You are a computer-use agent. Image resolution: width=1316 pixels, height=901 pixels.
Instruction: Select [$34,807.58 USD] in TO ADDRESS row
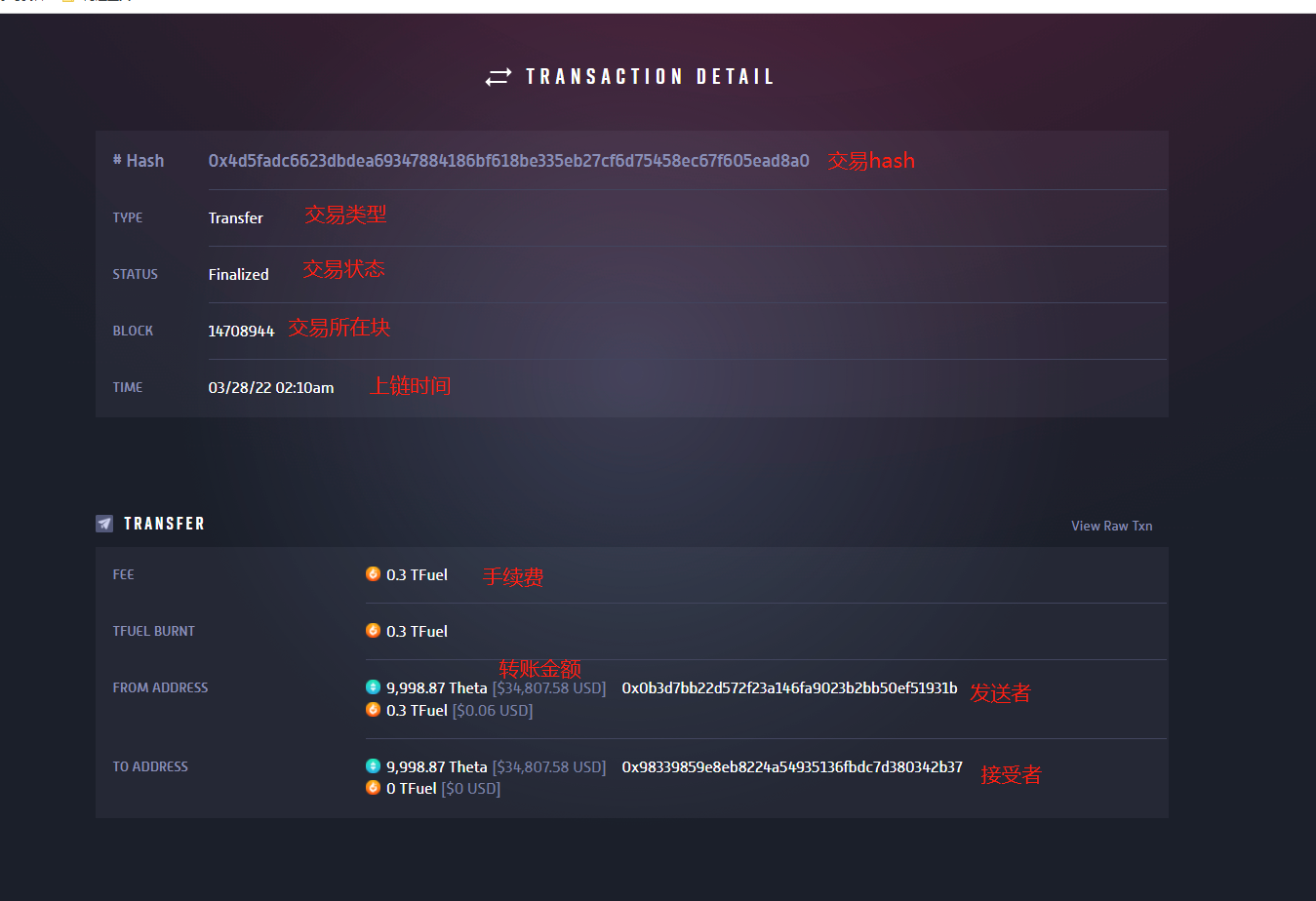tap(549, 767)
